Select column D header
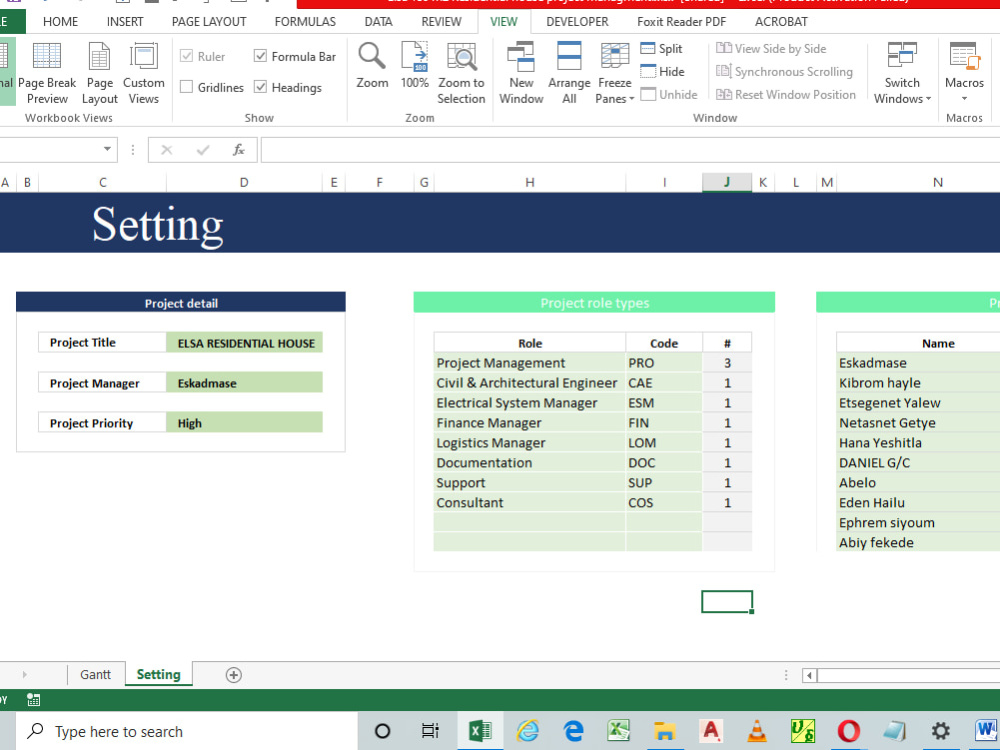The width and height of the screenshot is (1000, 750). click(244, 182)
